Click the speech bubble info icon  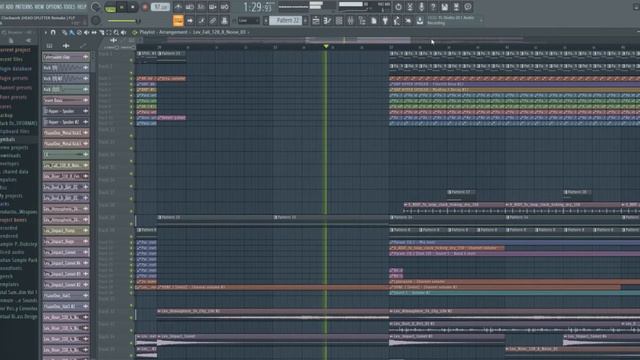[x=468, y=7]
